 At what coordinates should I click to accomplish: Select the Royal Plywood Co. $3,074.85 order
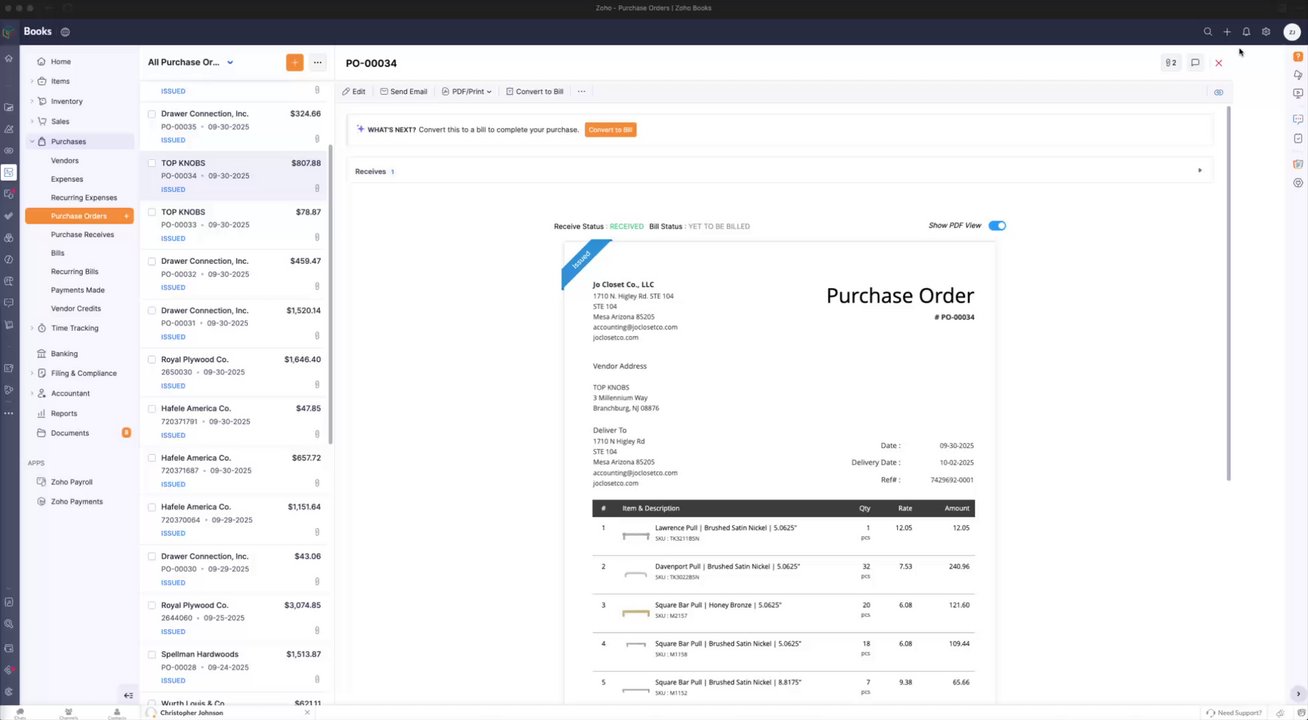pos(236,618)
